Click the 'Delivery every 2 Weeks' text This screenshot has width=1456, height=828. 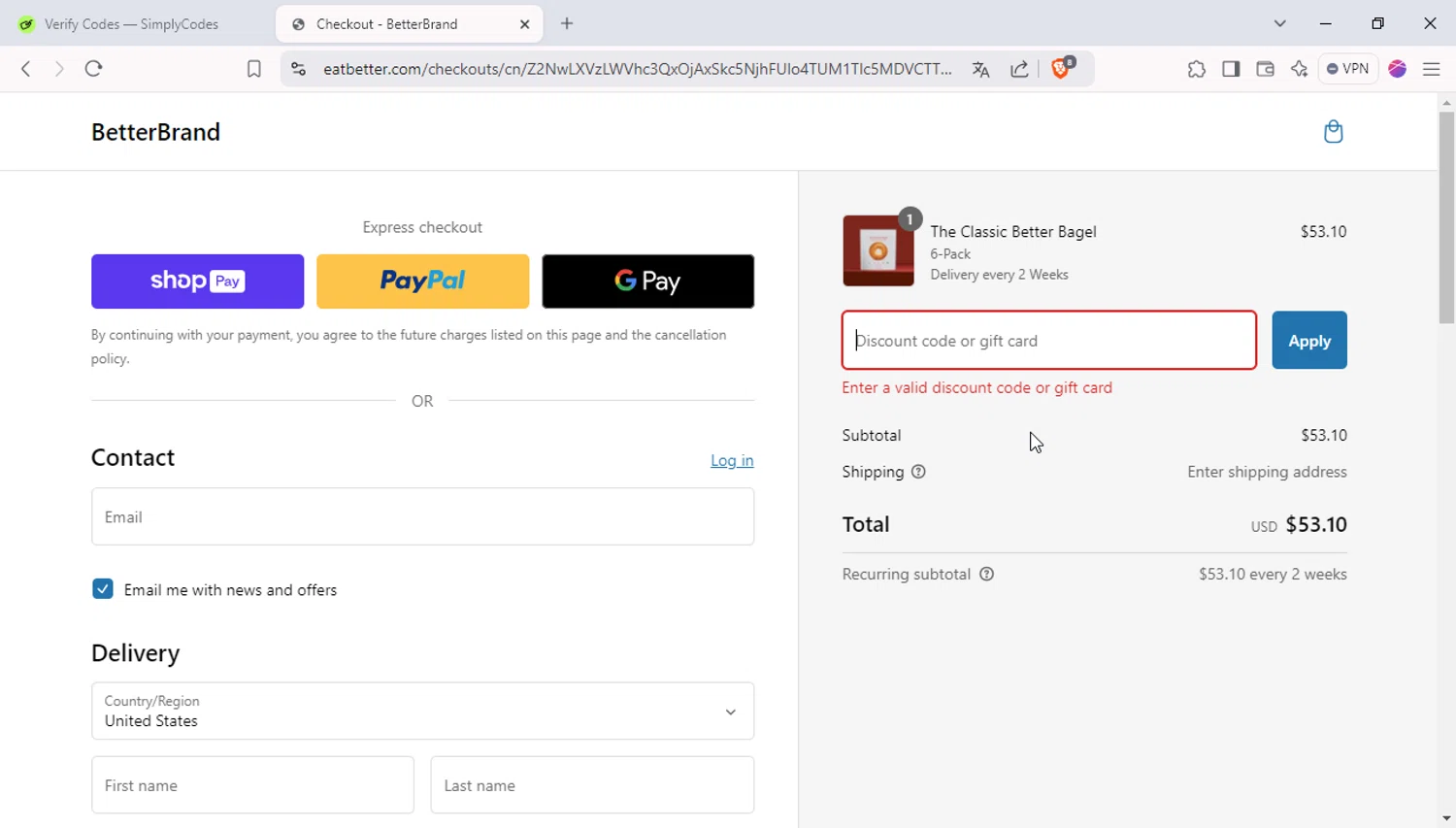click(999, 275)
